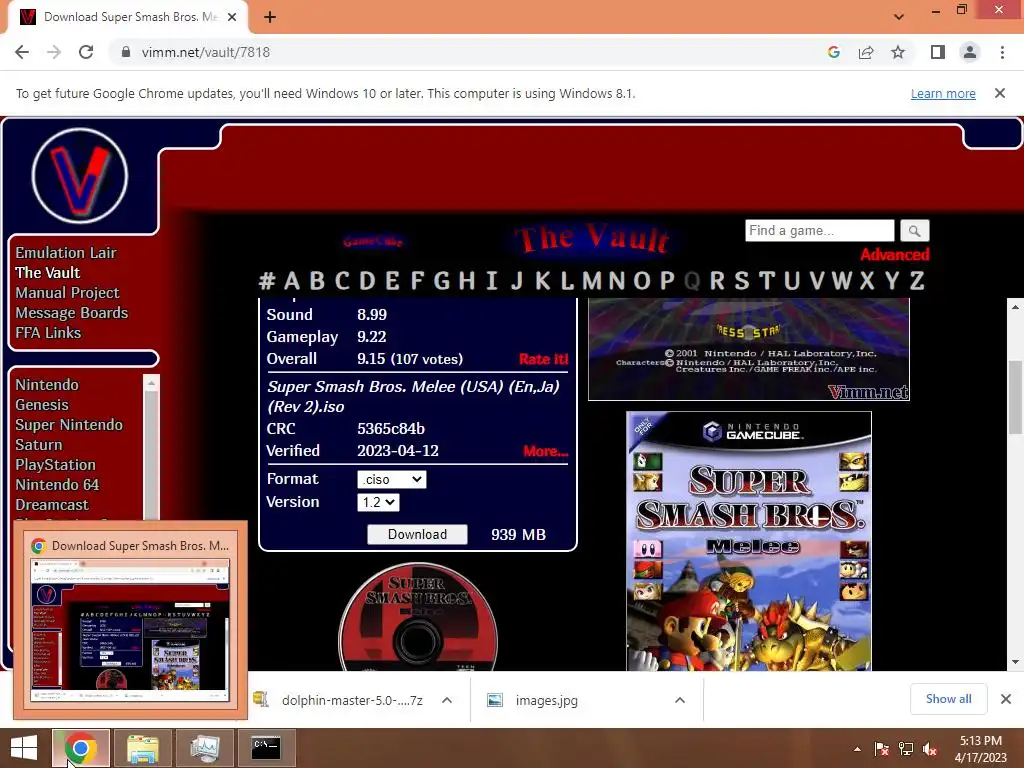Image resolution: width=1024 pixels, height=768 pixels.
Task: Select Saturn system in sidebar
Action: [39, 445]
